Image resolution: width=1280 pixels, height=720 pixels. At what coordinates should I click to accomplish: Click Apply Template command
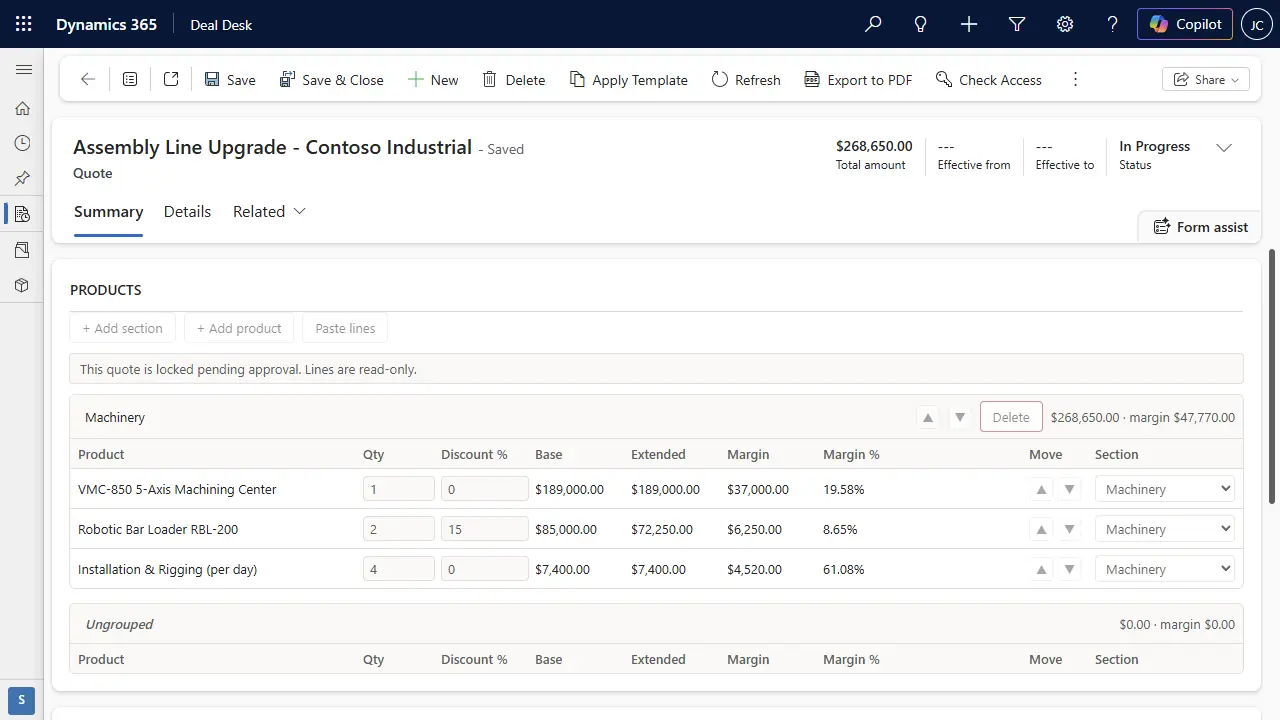(628, 79)
